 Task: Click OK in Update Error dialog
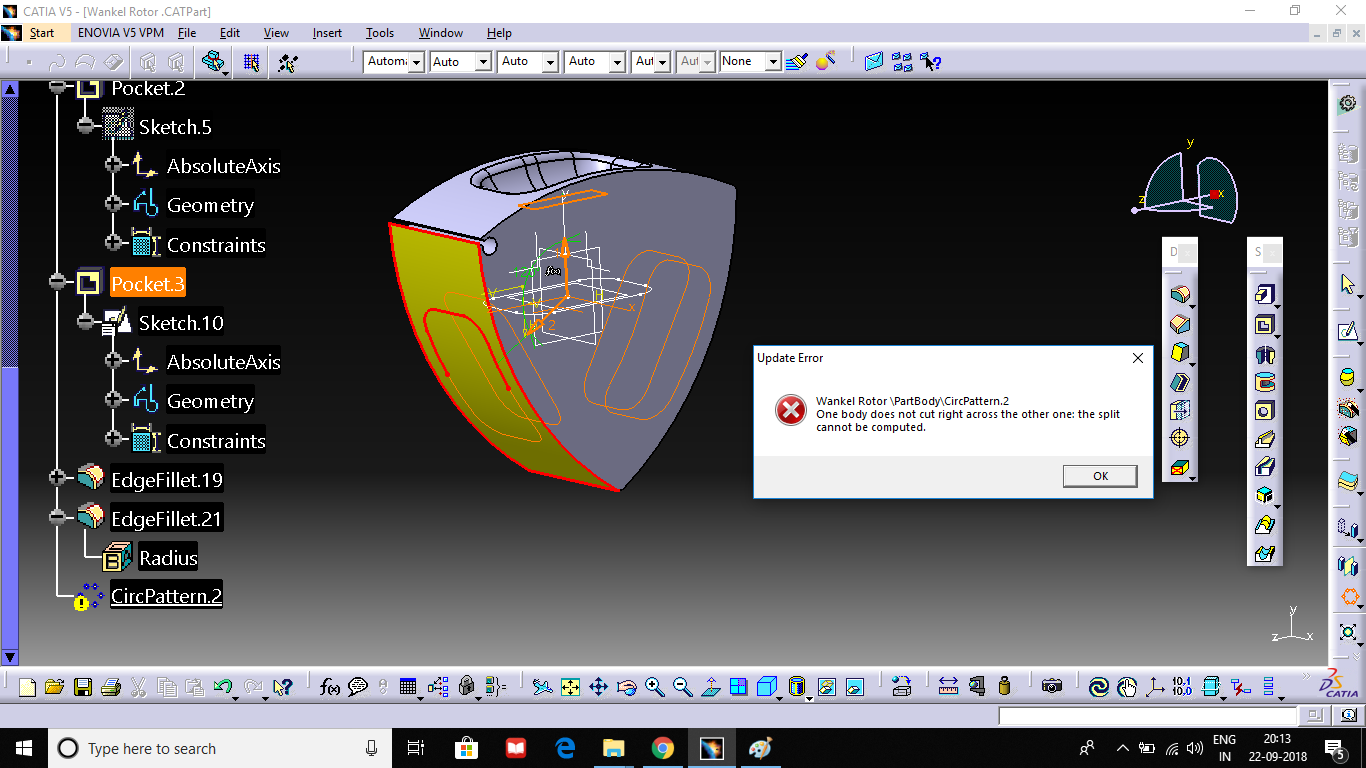(1100, 476)
